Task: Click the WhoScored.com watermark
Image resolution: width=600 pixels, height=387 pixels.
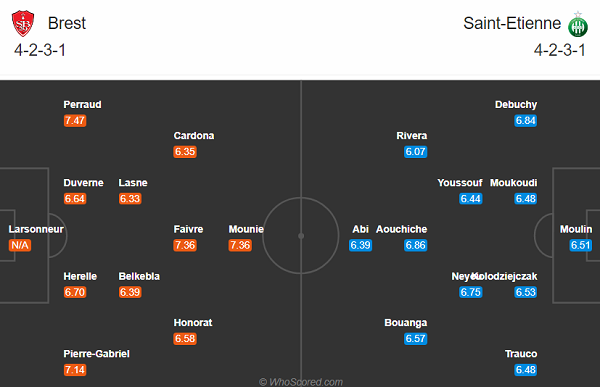Action: [301, 382]
